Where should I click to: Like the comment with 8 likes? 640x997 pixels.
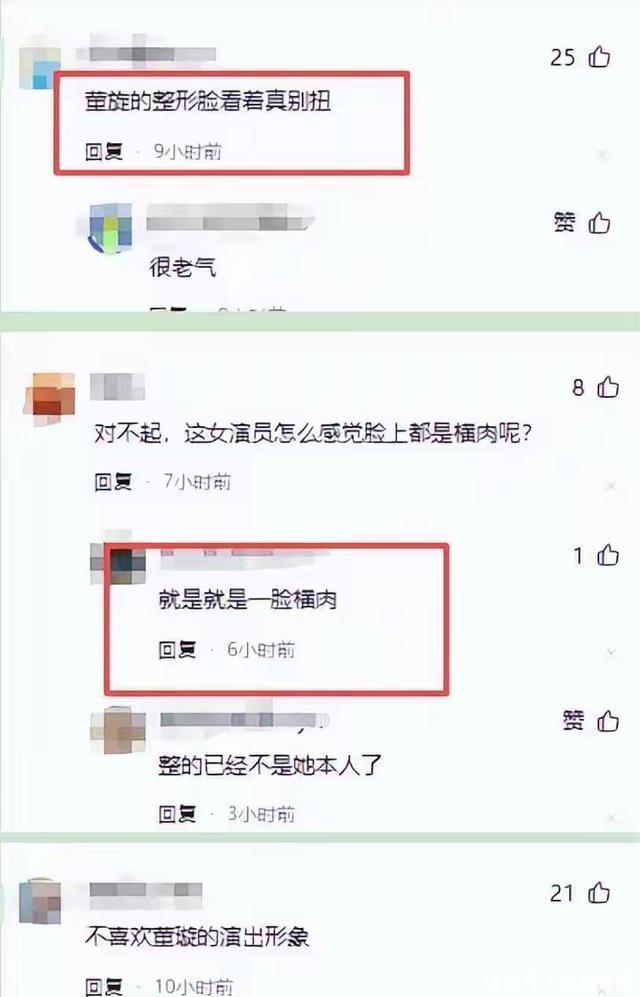pyautogui.click(x=608, y=387)
